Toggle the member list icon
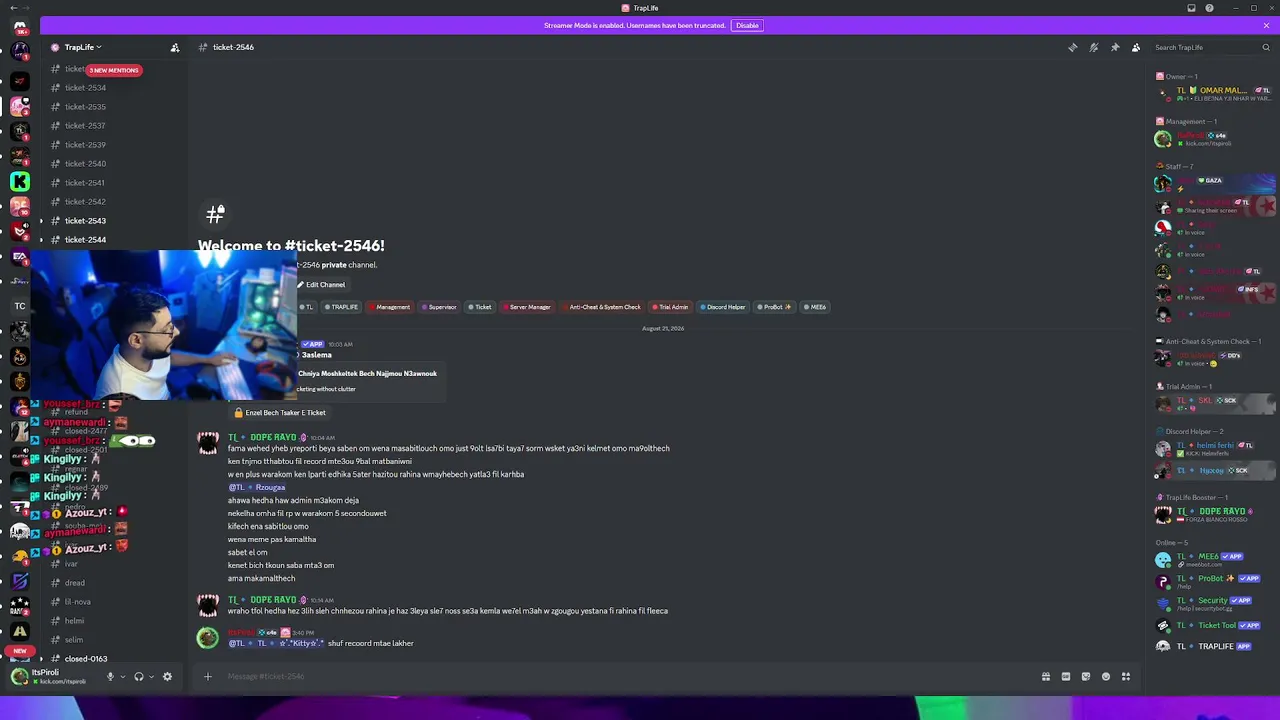Viewport: 1280px width, 720px height. coord(1136,47)
